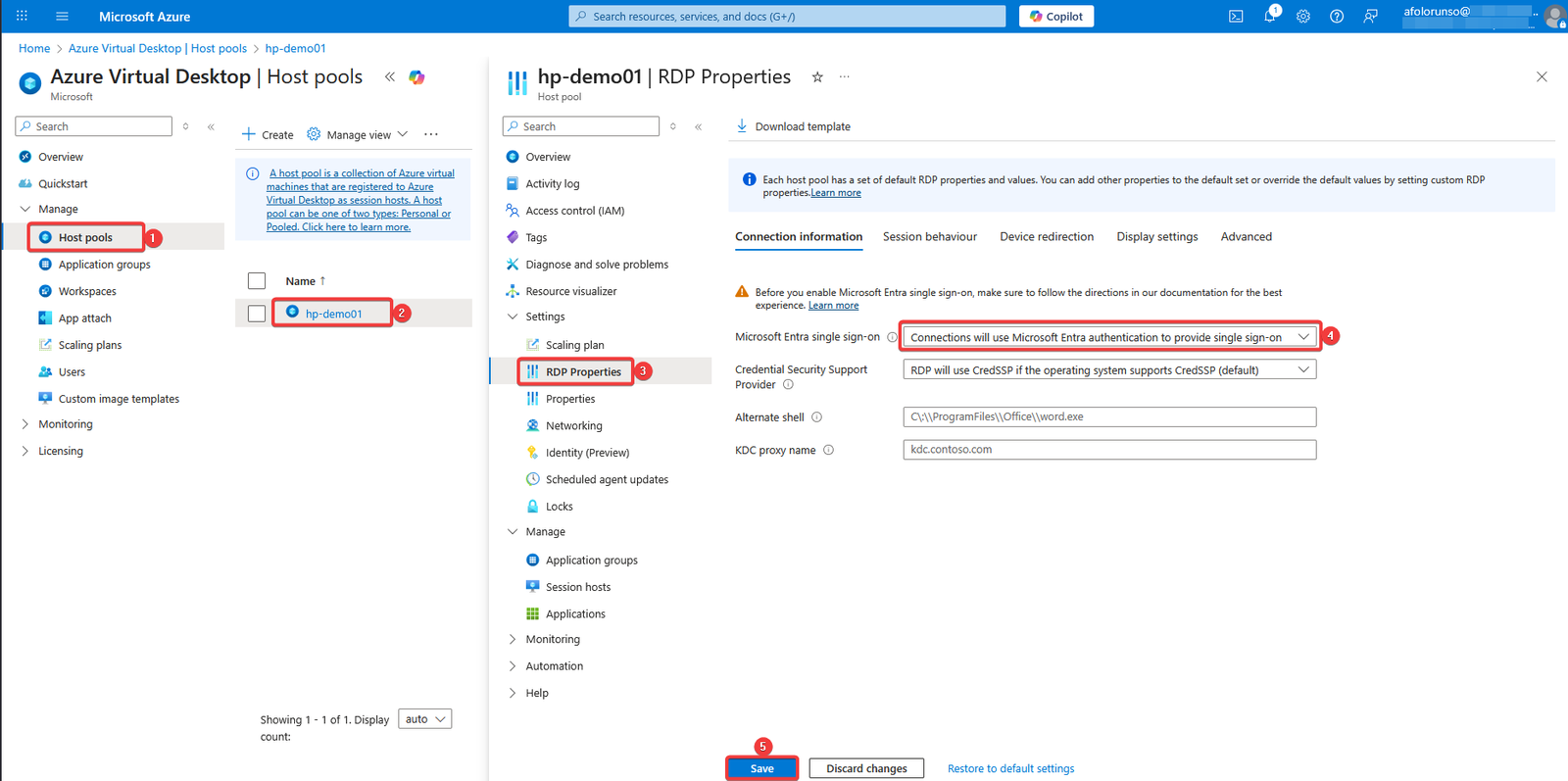The width and height of the screenshot is (1568, 781).
Task: Open the Session hosts menu item
Action: (x=577, y=587)
